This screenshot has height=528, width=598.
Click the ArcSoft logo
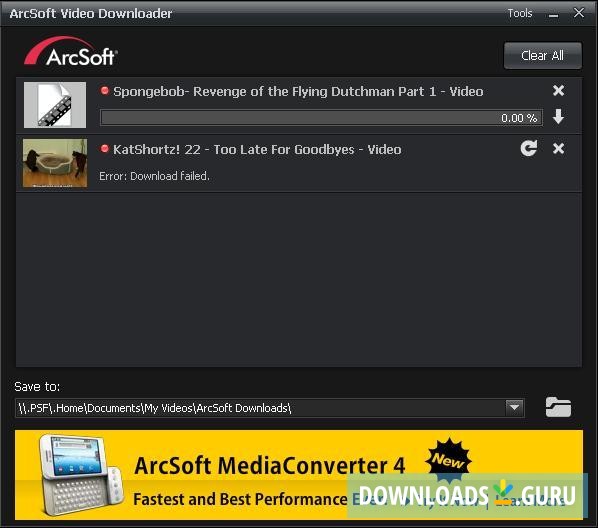[71, 52]
